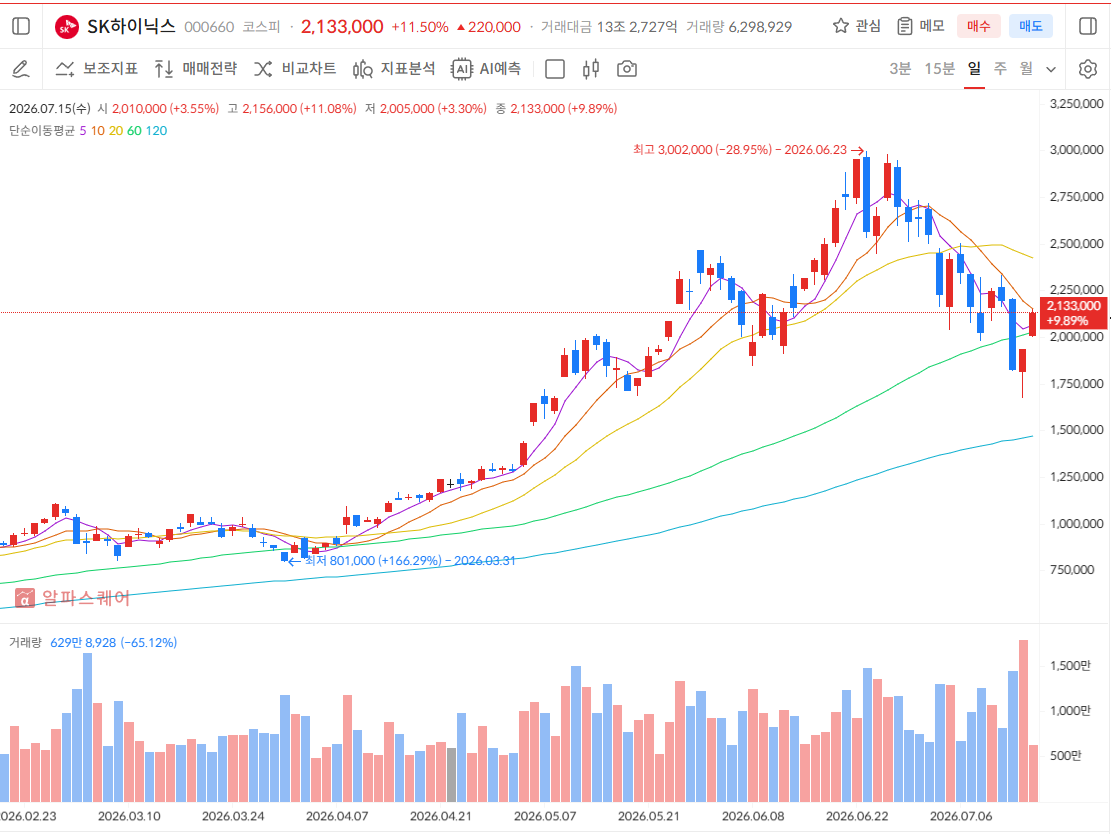Click the square layout icon
The image size is (1111, 834).
(555, 69)
